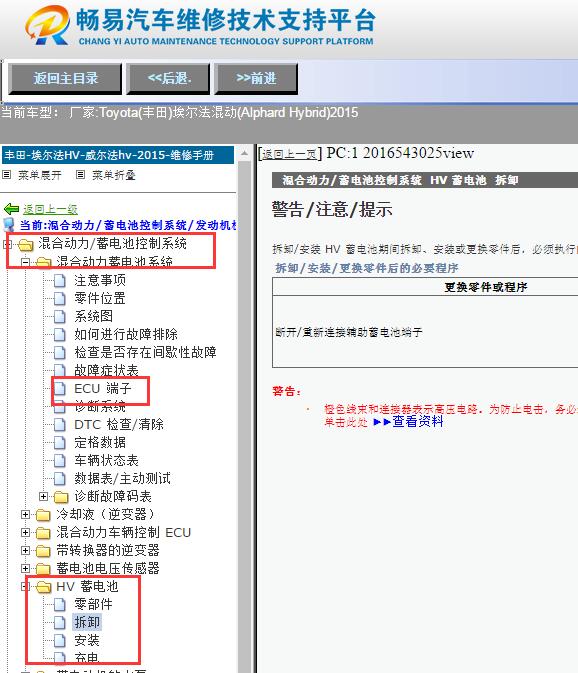Click the current-path computer icon
Screen dimensions: 578x673
click(9, 225)
